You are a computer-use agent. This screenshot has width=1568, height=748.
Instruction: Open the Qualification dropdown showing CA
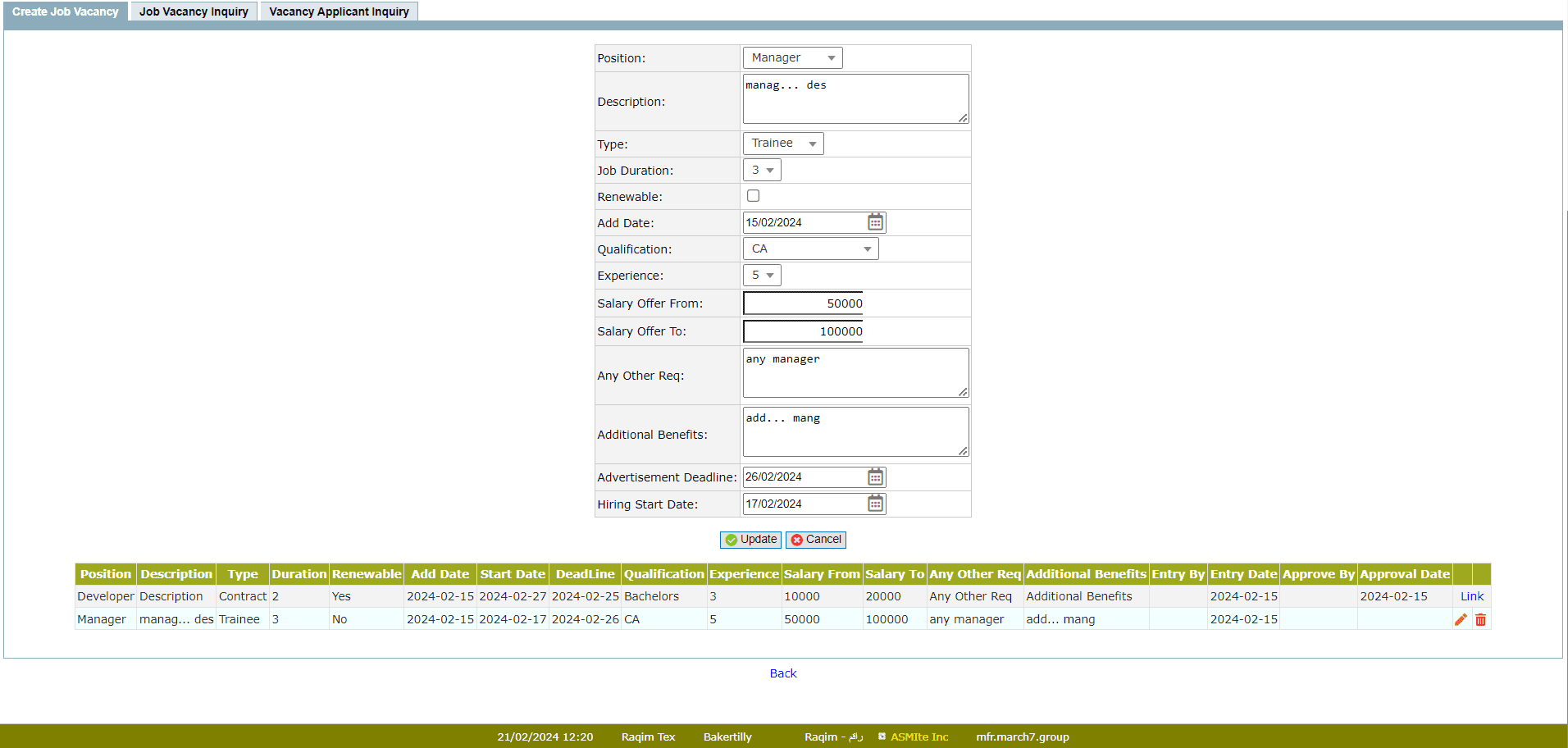coord(810,249)
